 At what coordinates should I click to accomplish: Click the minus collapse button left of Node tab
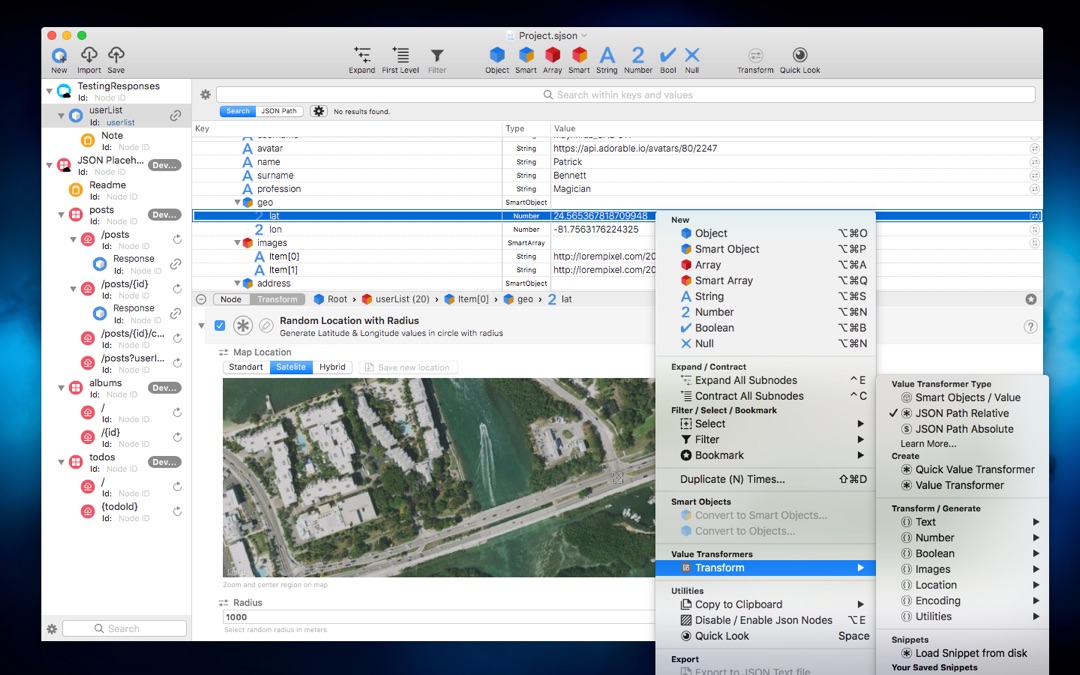click(201, 299)
